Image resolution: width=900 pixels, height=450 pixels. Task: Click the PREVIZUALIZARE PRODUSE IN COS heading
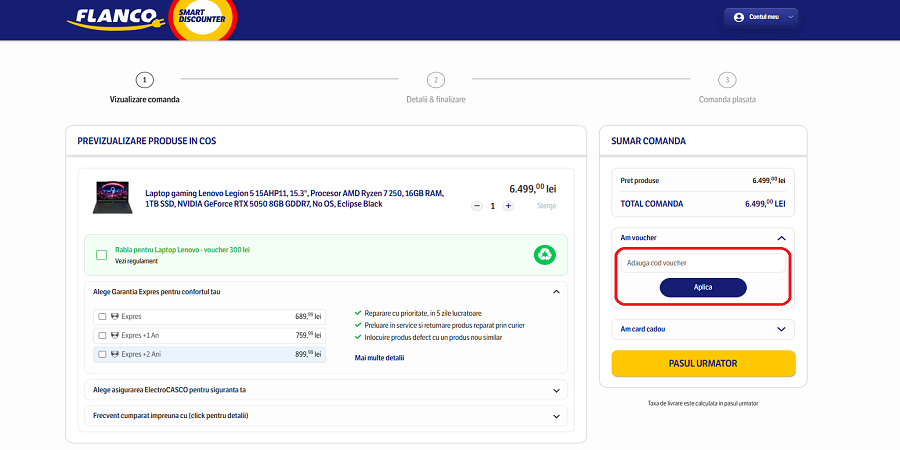(147, 141)
